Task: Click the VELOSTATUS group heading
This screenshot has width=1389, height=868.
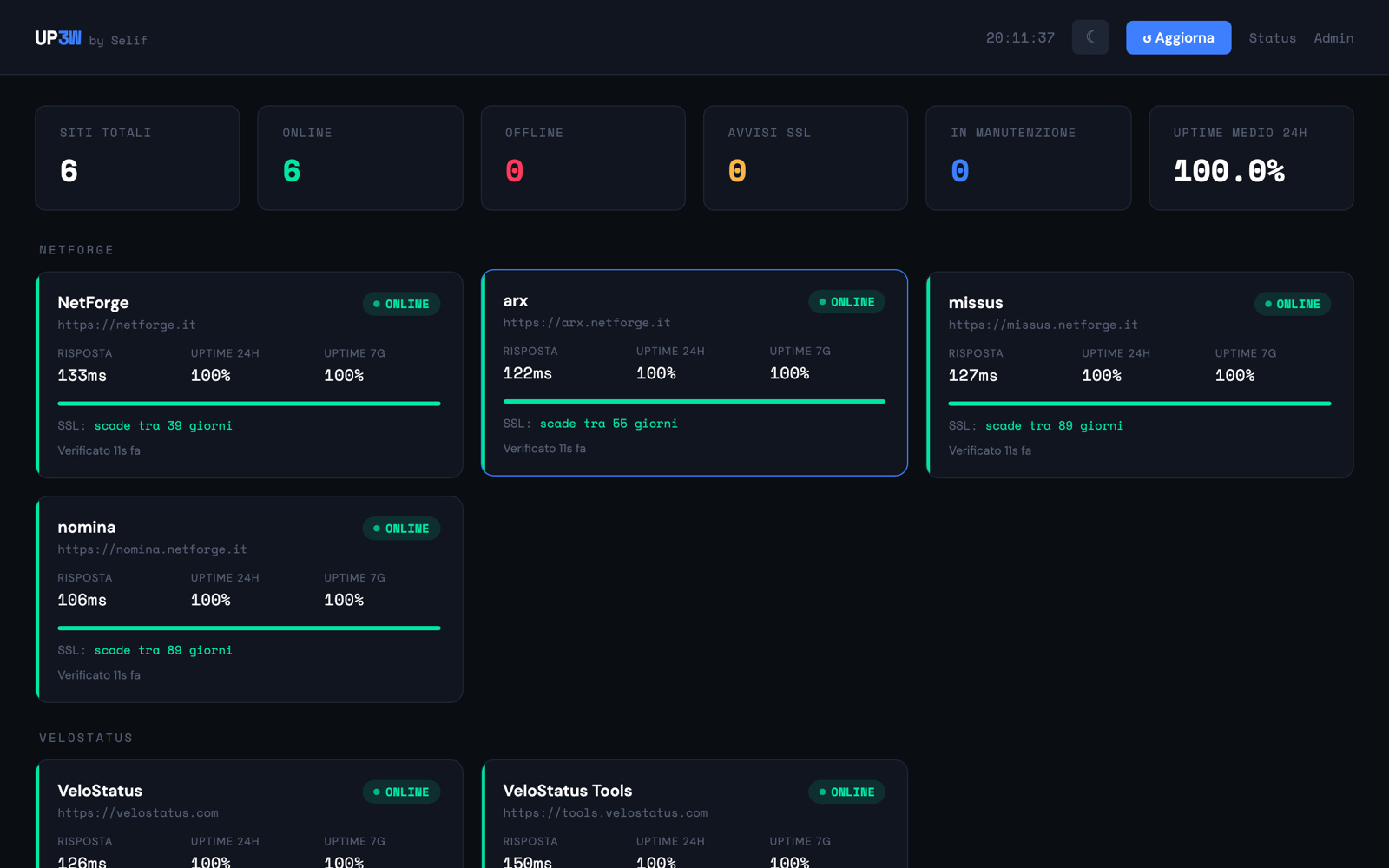Action: click(x=86, y=738)
